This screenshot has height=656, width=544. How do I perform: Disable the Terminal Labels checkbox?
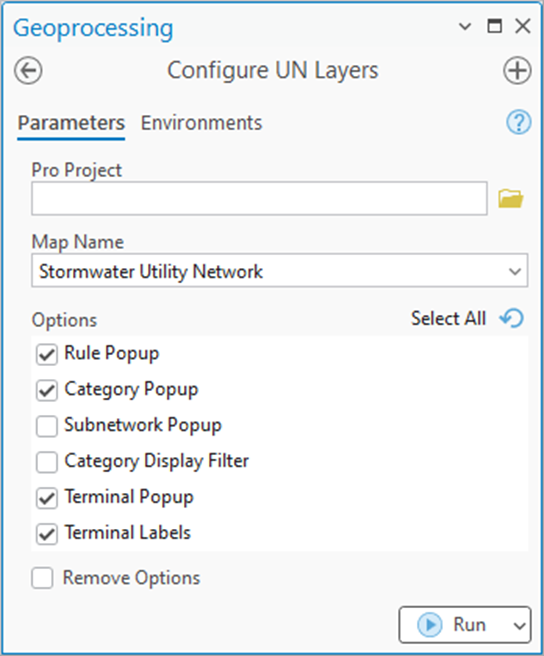coord(47,534)
